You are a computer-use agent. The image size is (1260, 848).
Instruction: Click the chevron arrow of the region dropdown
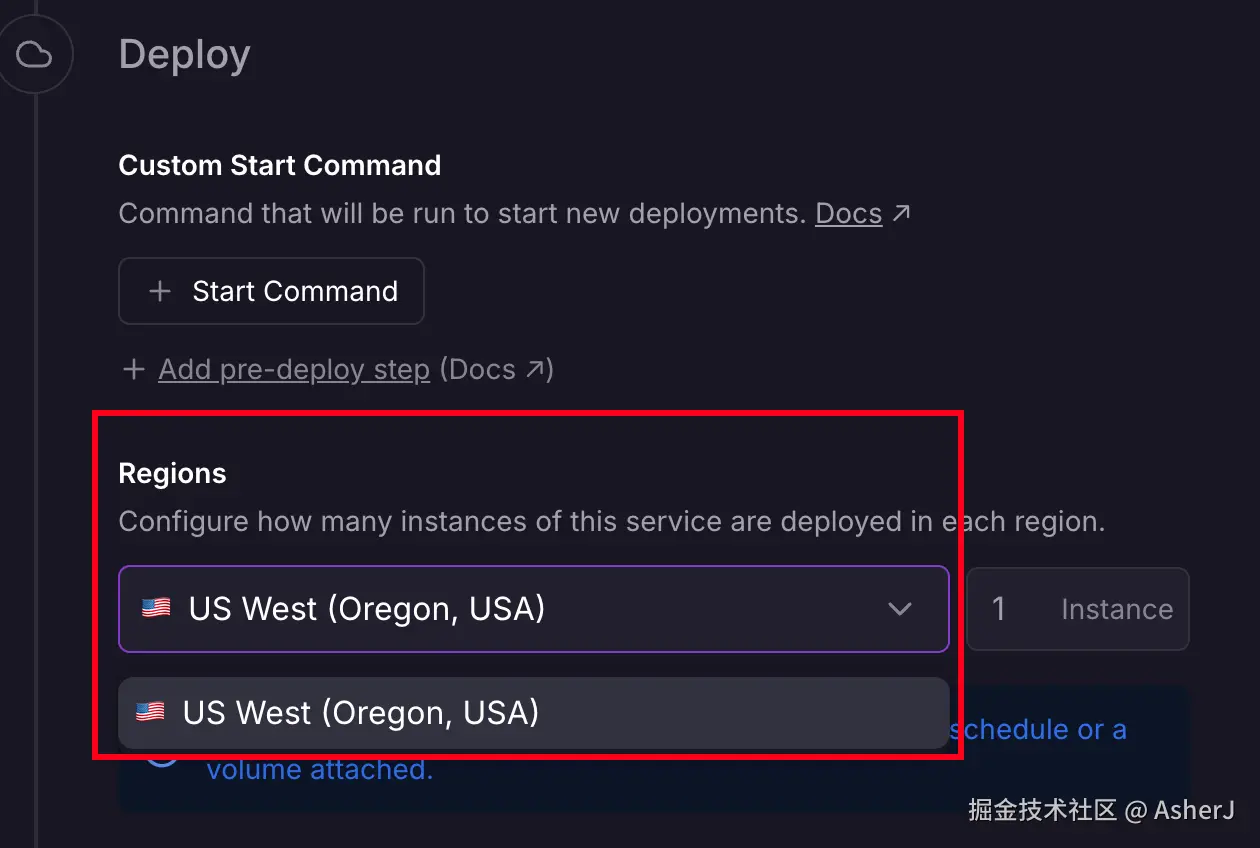pos(900,609)
